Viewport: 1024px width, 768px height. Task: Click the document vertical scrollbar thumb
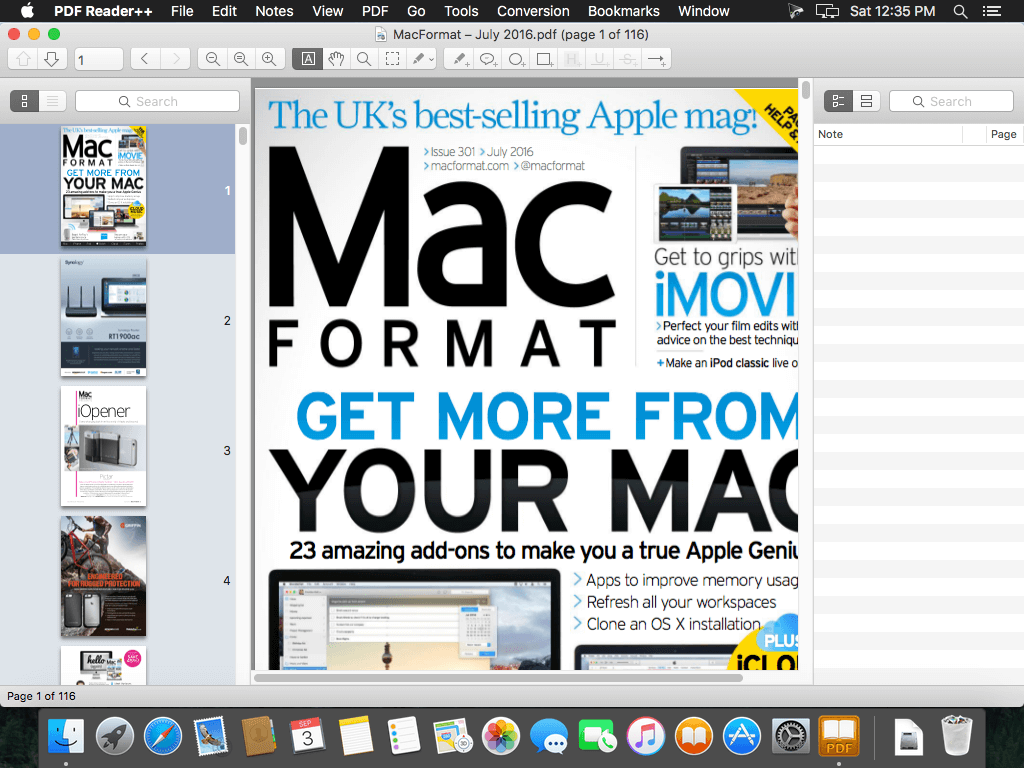tap(806, 89)
